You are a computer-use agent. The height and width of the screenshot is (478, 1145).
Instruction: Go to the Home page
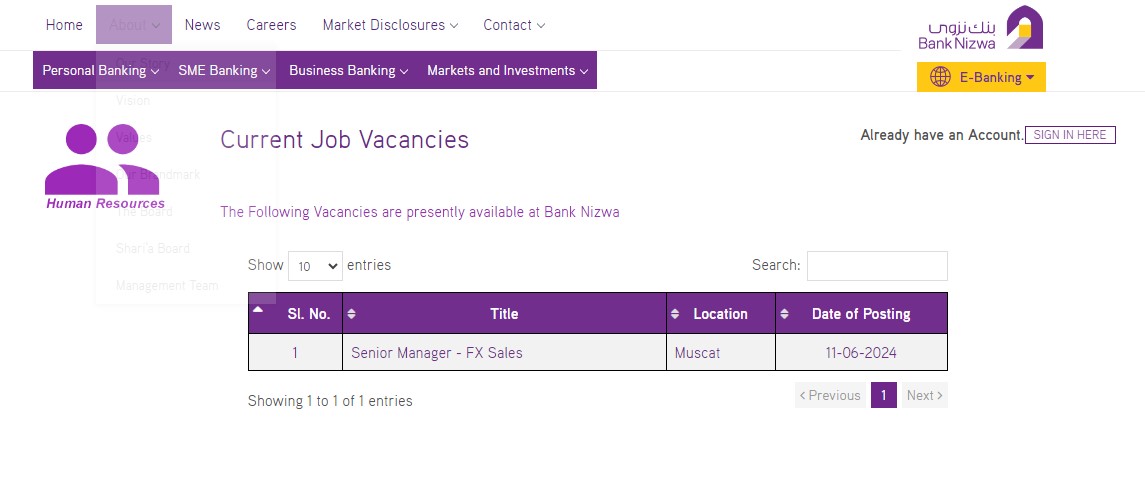64,25
